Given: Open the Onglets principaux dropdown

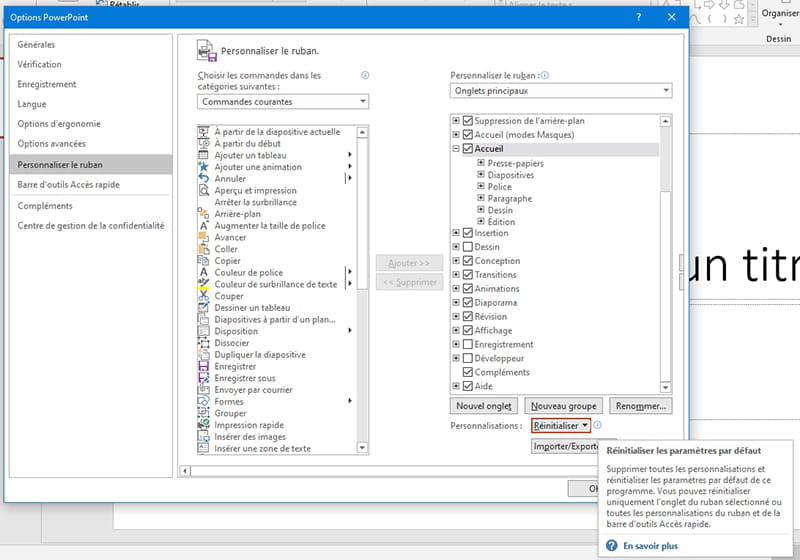Looking at the screenshot, I should click(x=561, y=91).
